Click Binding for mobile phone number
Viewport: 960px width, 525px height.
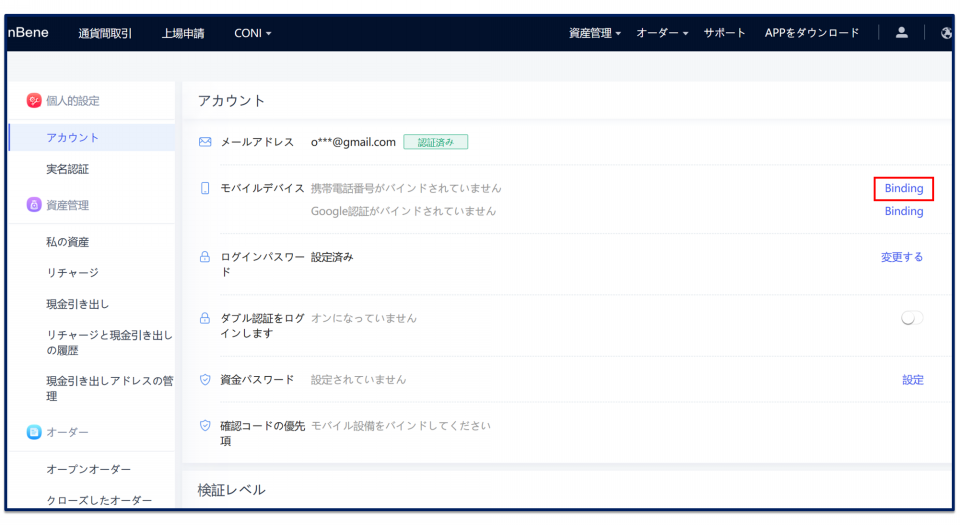pos(904,188)
